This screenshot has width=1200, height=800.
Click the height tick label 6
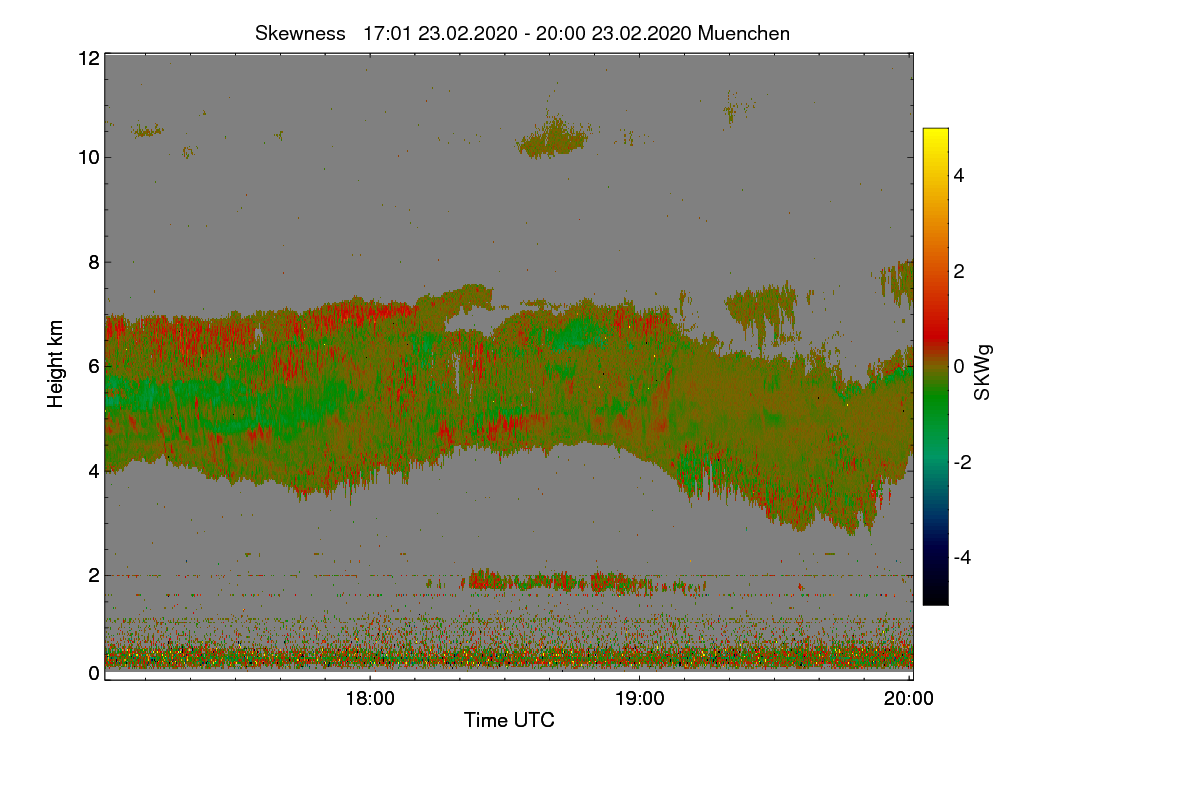coord(94,366)
